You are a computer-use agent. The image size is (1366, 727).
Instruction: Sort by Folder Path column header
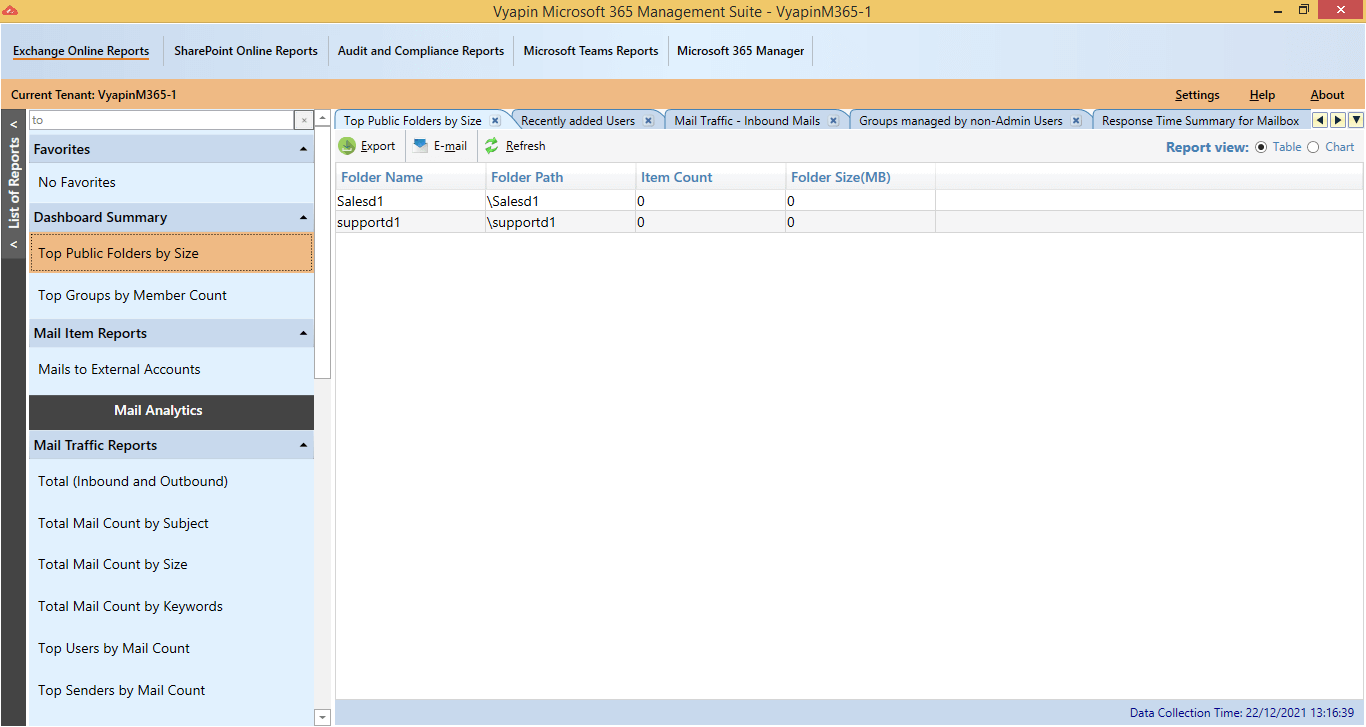[561, 177]
